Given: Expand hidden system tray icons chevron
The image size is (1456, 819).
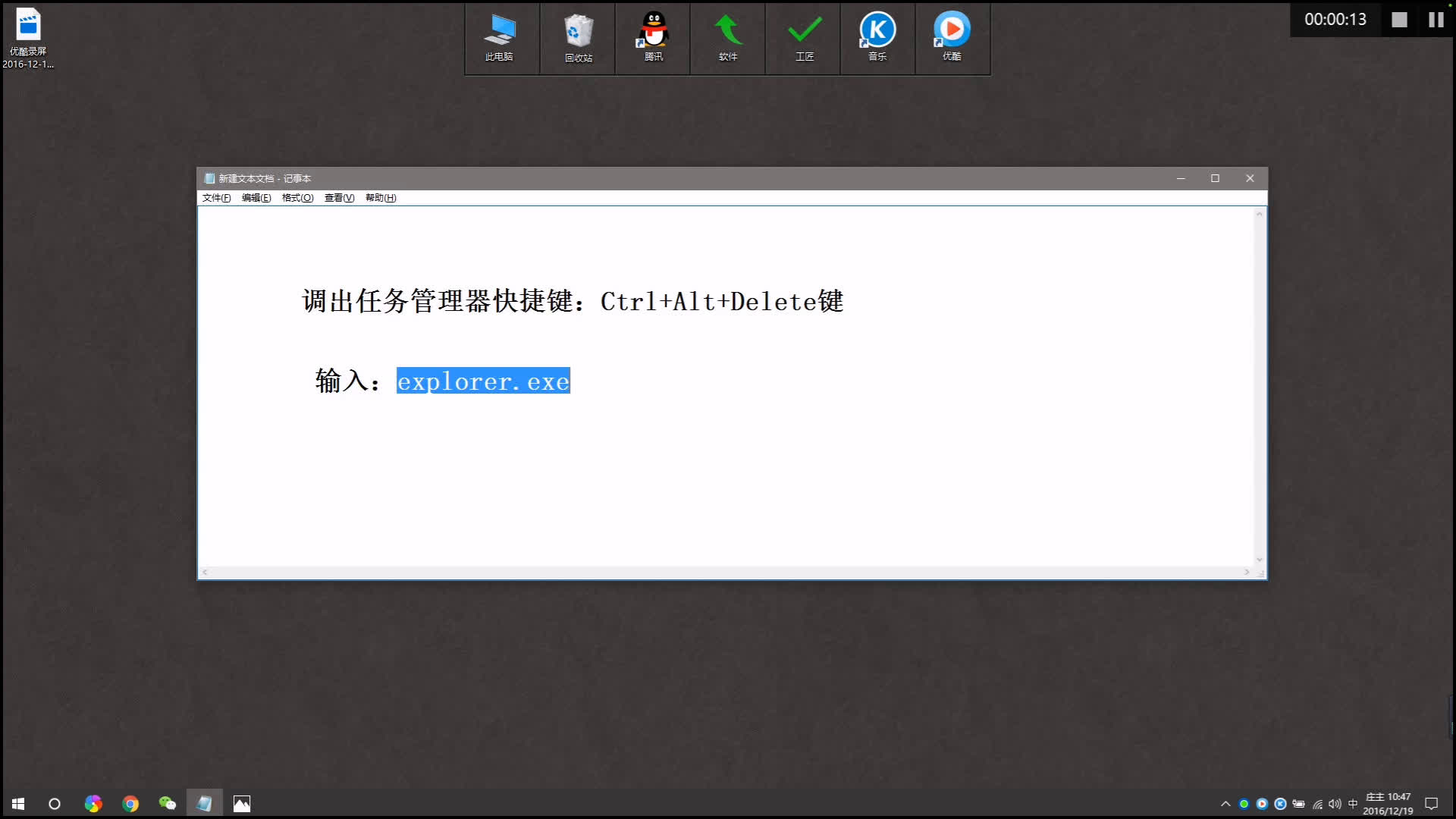Looking at the screenshot, I should (x=1225, y=804).
